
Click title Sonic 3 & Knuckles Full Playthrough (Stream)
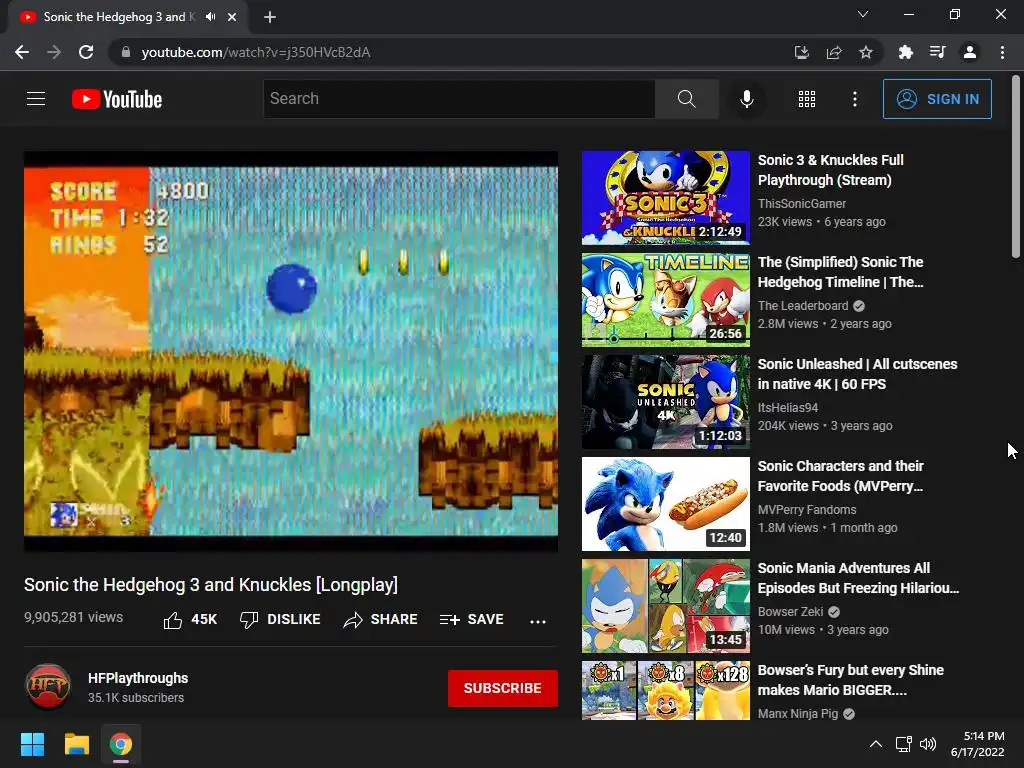click(831, 170)
